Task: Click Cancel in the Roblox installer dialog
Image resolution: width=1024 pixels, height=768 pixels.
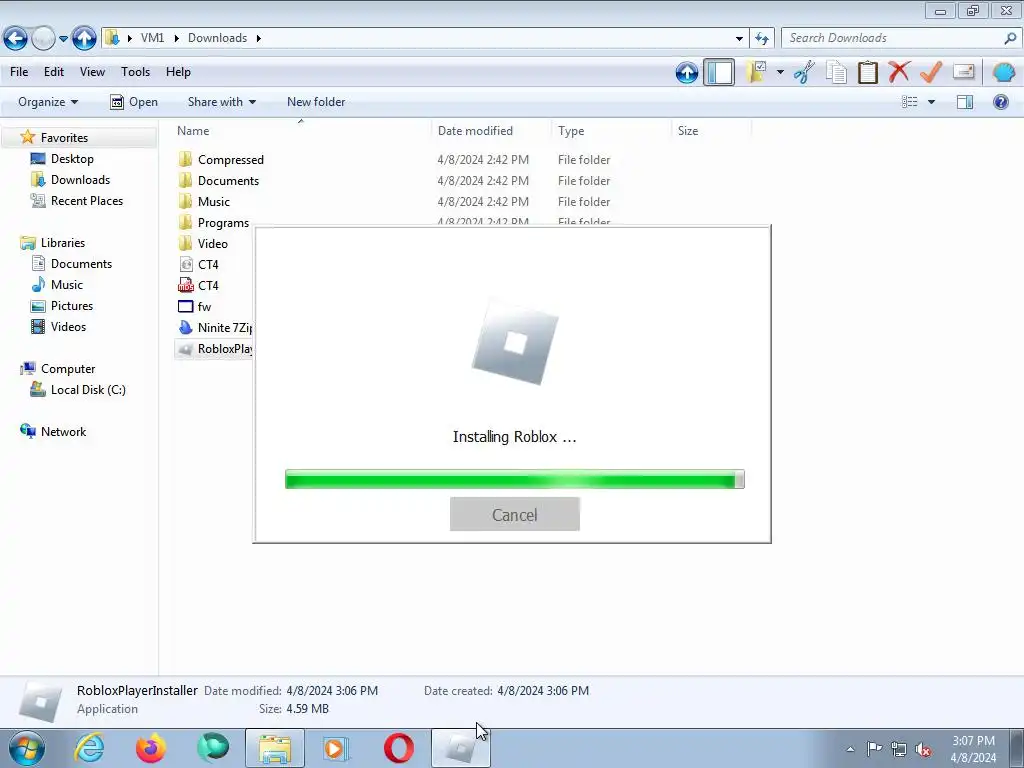Action: click(515, 514)
